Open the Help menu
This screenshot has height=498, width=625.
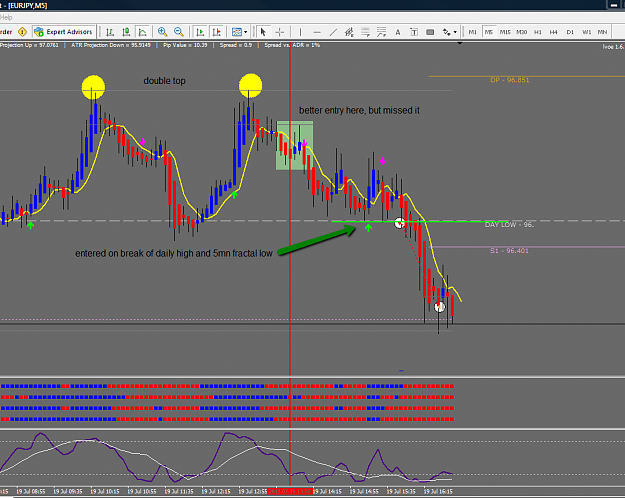tap(6, 18)
